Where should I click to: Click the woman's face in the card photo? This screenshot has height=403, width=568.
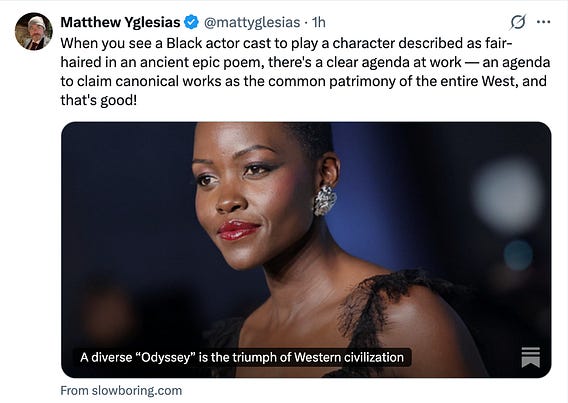click(250, 196)
